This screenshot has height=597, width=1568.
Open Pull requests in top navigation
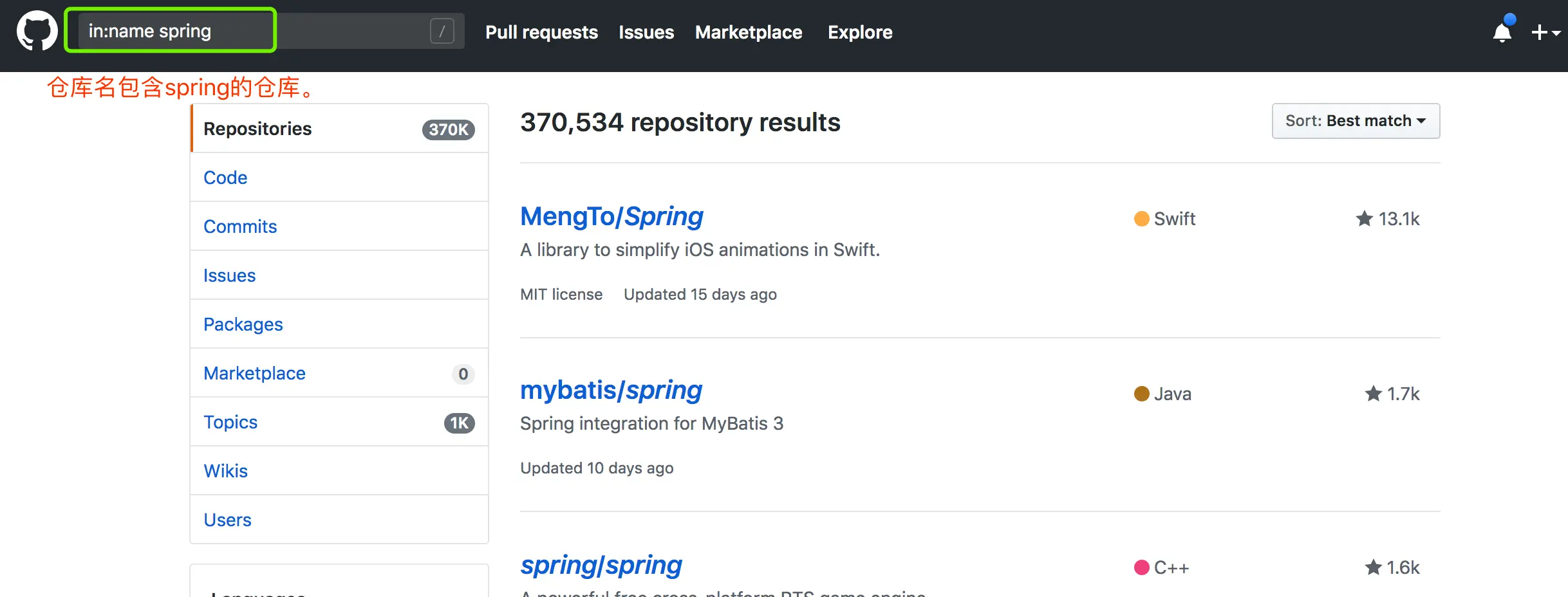click(541, 32)
